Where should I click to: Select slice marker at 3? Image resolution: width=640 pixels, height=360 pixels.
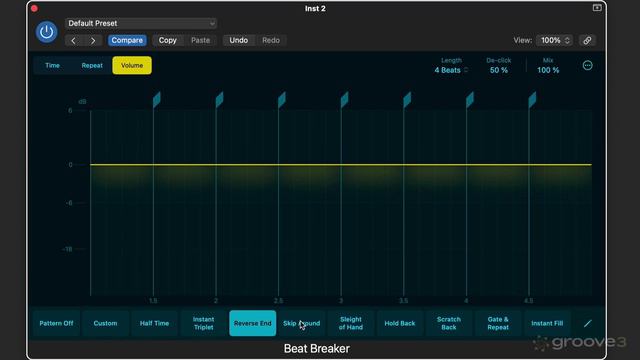[344, 100]
